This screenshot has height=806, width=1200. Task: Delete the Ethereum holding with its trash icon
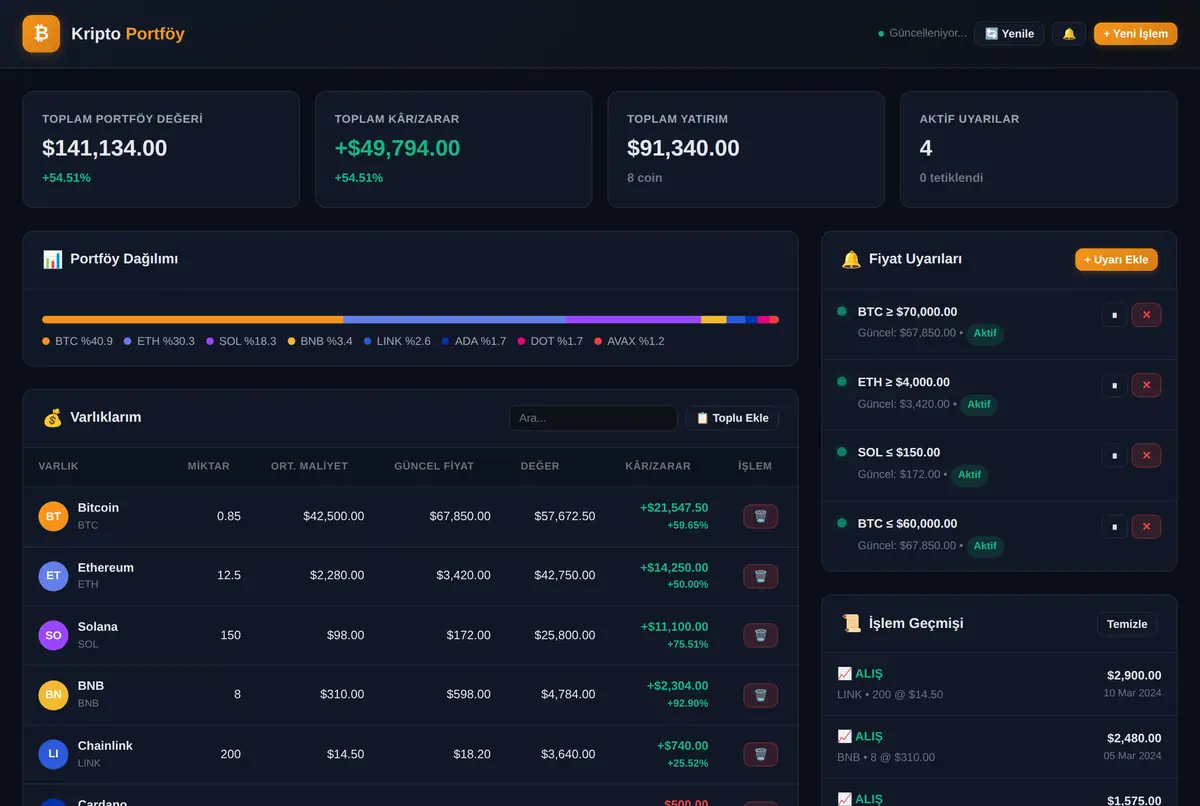tap(760, 576)
